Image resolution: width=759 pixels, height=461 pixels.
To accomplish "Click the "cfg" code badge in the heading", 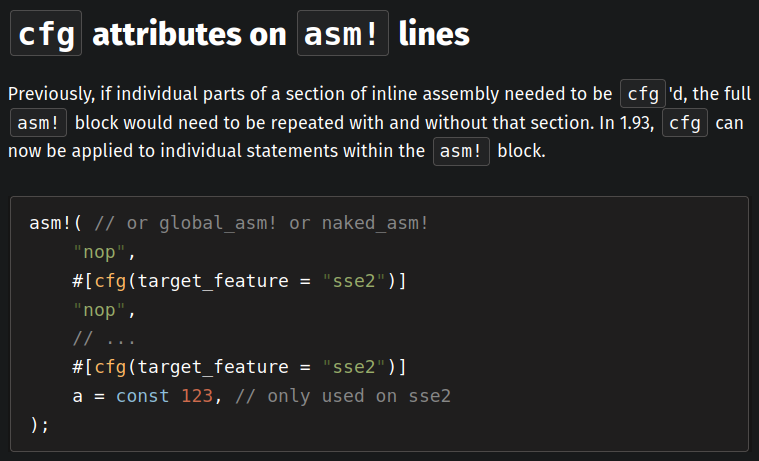I will (44, 35).
